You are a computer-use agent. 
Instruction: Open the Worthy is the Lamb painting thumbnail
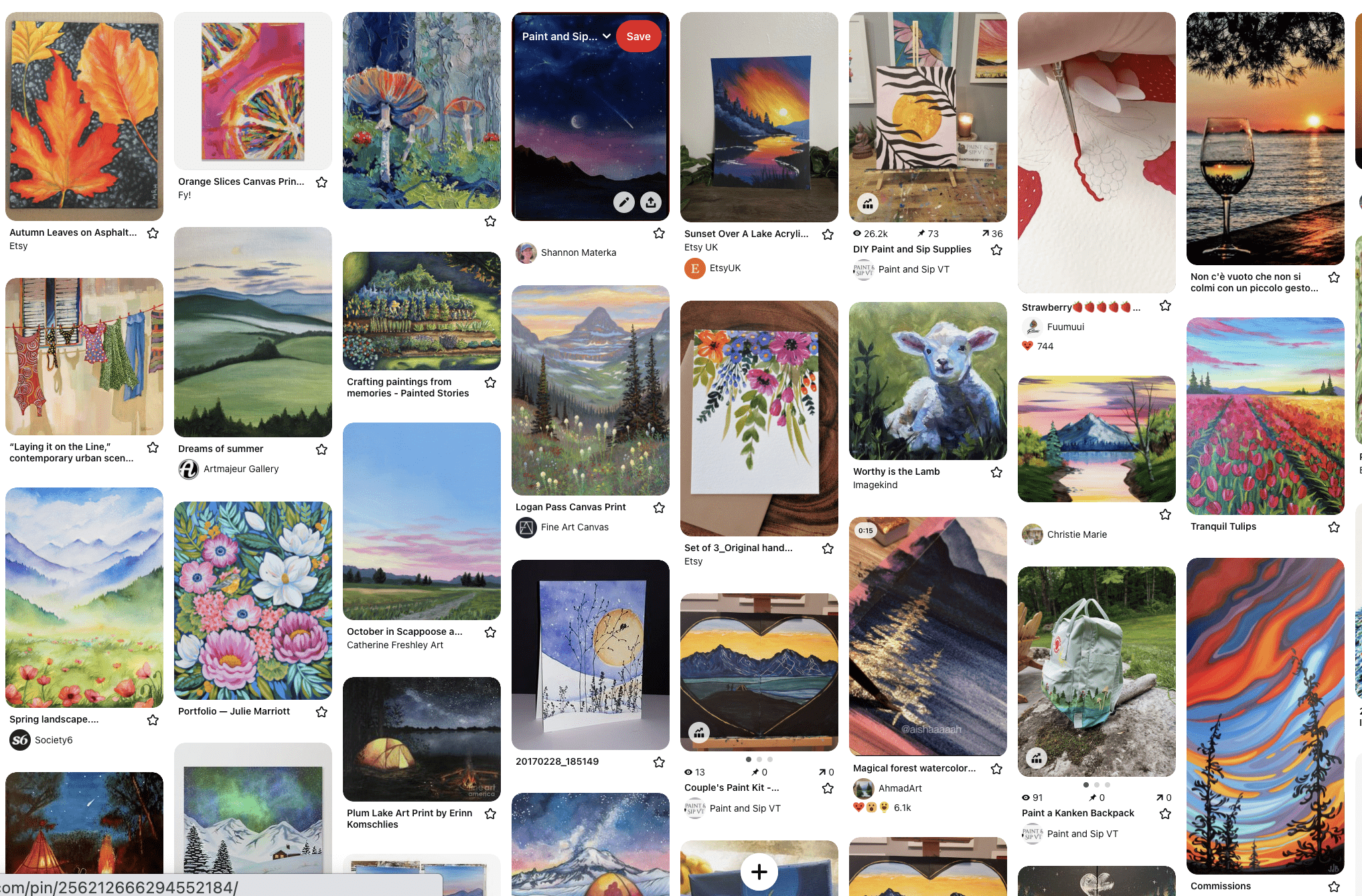(x=928, y=381)
